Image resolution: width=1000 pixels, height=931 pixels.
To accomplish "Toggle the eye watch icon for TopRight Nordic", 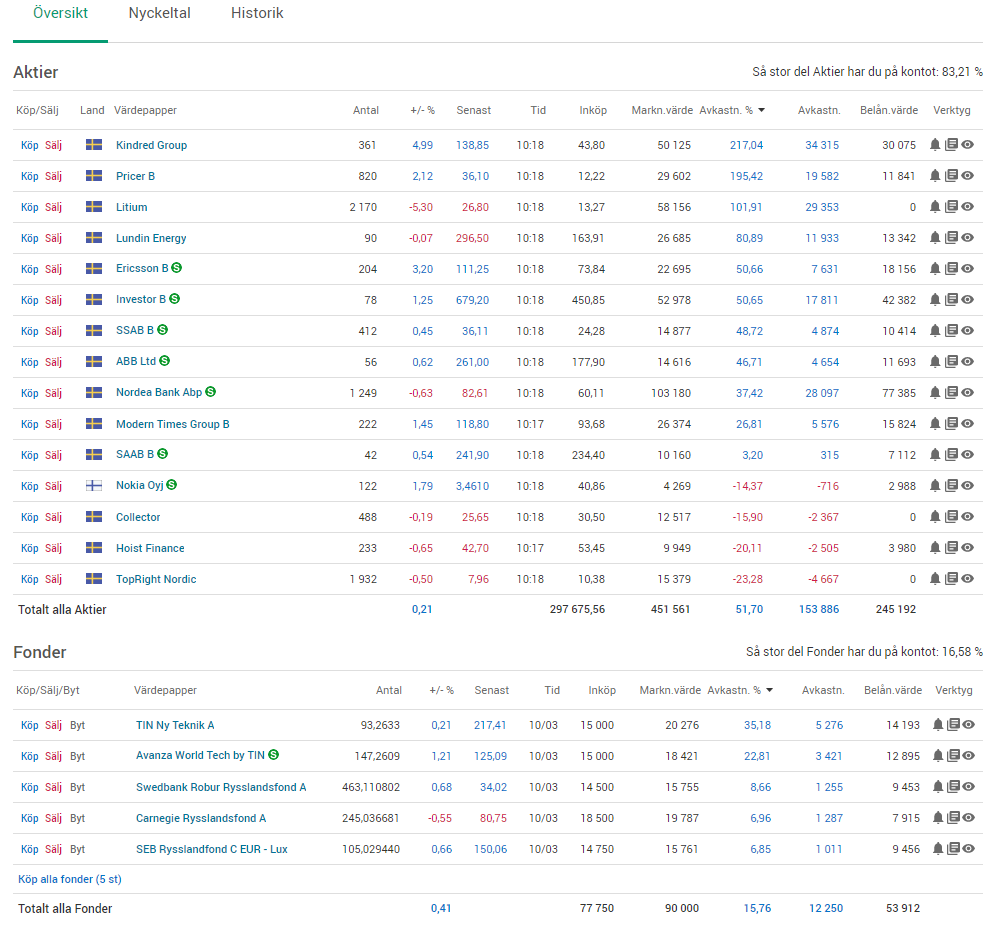I will (967, 578).
